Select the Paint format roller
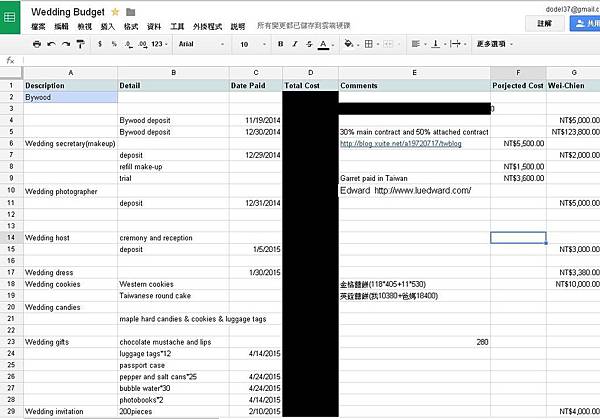The image size is (600, 419). point(80,44)
